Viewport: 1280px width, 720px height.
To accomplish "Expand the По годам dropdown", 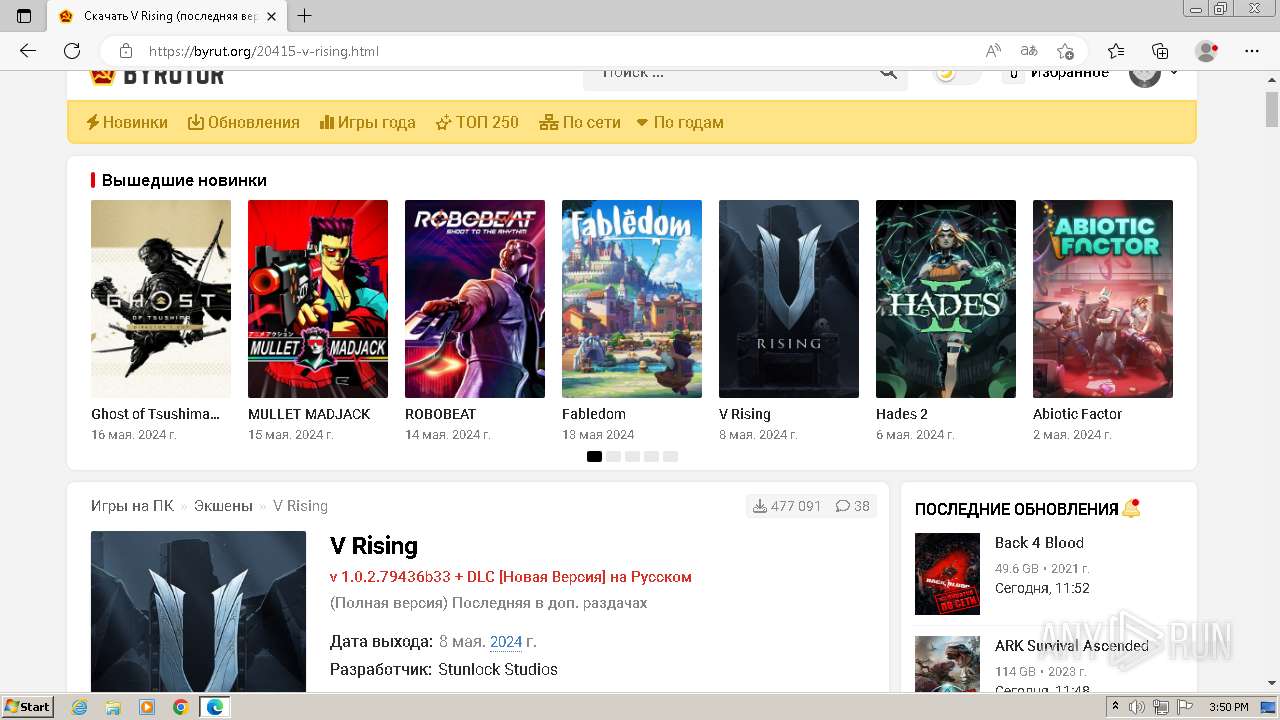I will pyautogui.click(x=680, y=122).
